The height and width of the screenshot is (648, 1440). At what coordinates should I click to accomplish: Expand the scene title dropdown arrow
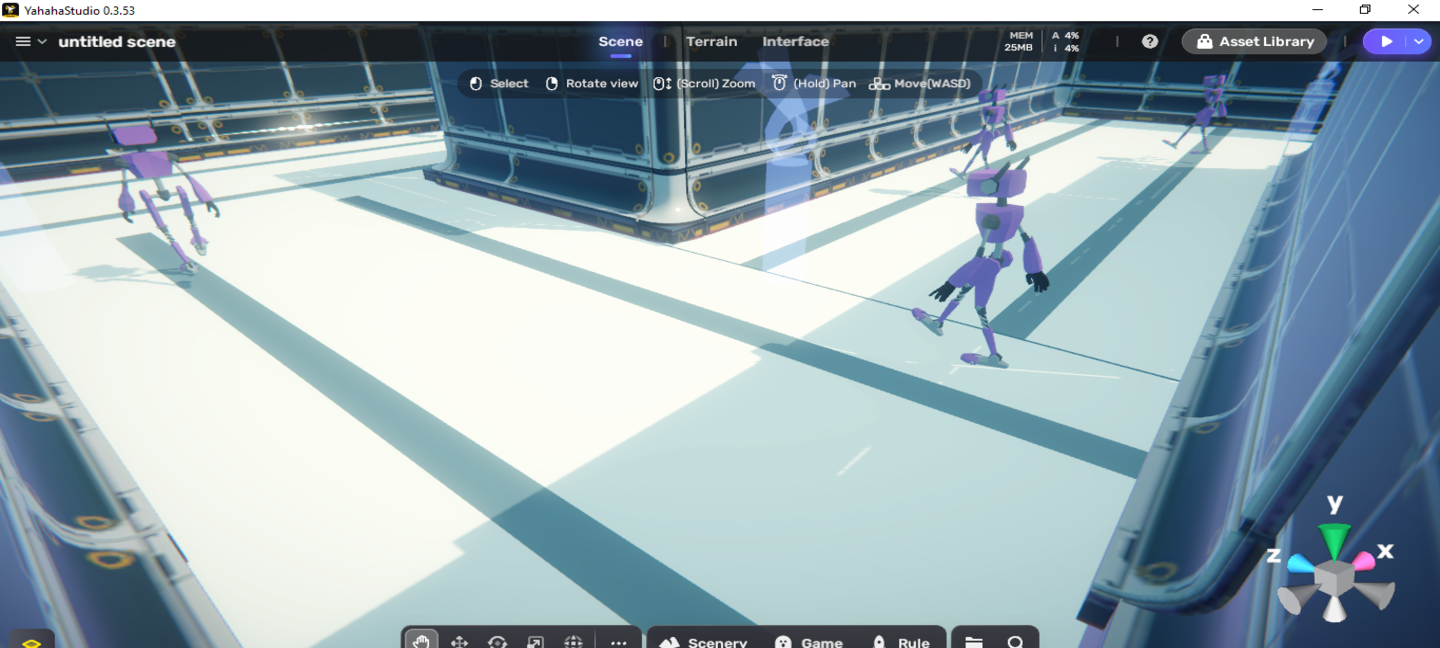(42, 41)
